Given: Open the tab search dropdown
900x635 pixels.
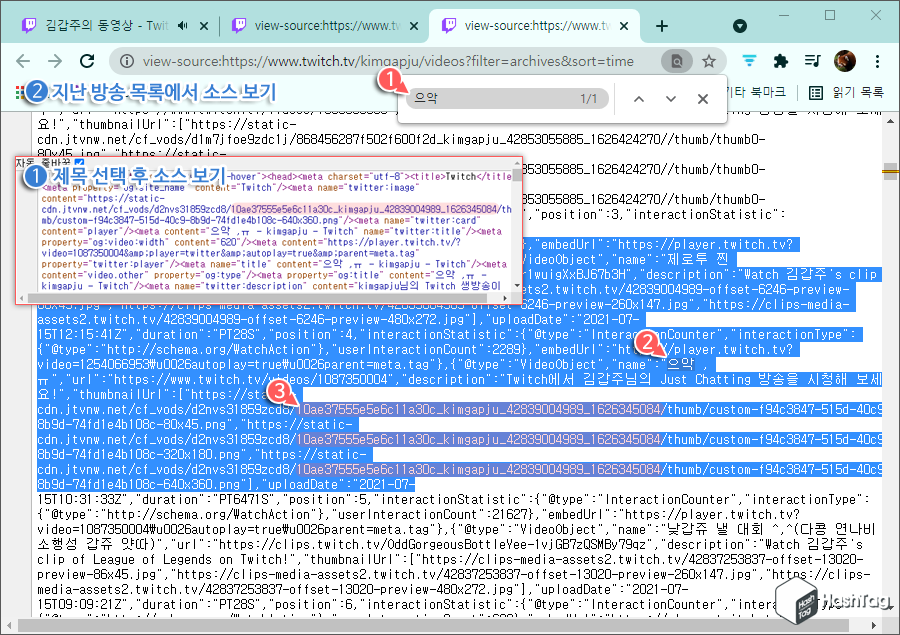Looking at the screenshot, I should (740, 26).
